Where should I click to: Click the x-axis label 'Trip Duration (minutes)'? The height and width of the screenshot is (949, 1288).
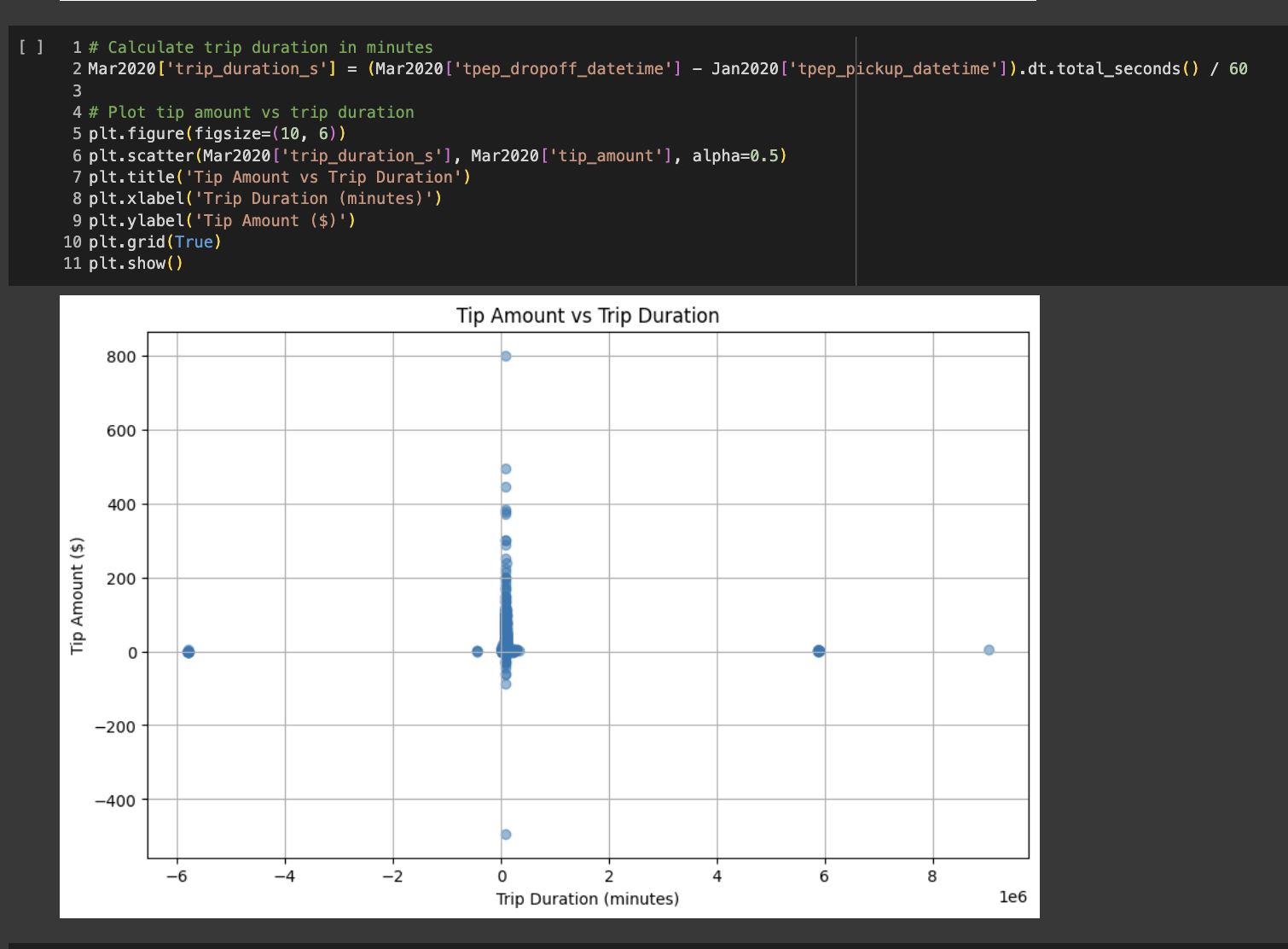pyautogui.click(x=588, y=899)
